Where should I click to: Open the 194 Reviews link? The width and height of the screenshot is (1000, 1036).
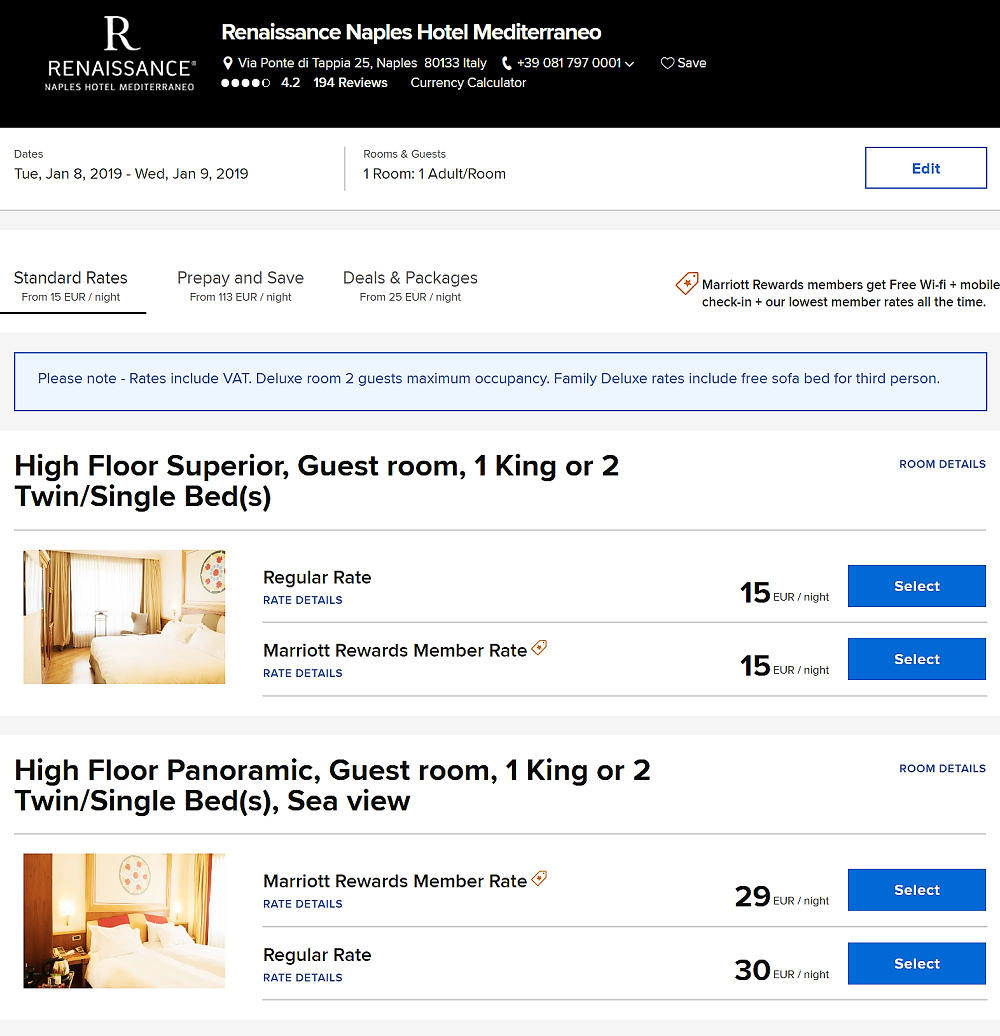[350, 83]
